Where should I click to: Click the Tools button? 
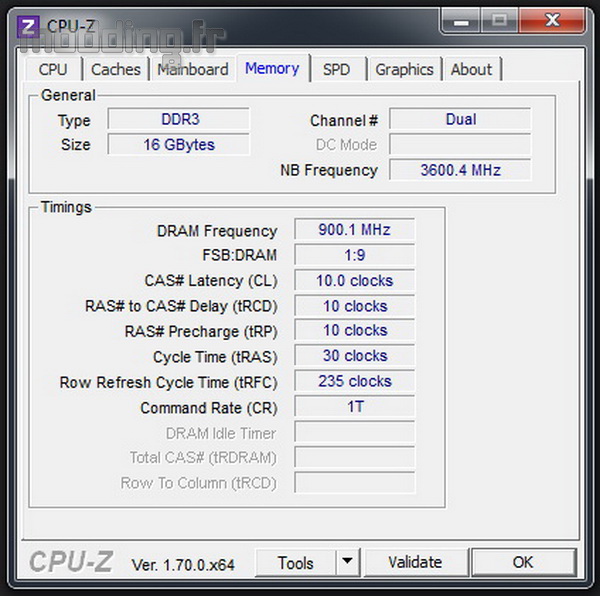pos(296,563)
